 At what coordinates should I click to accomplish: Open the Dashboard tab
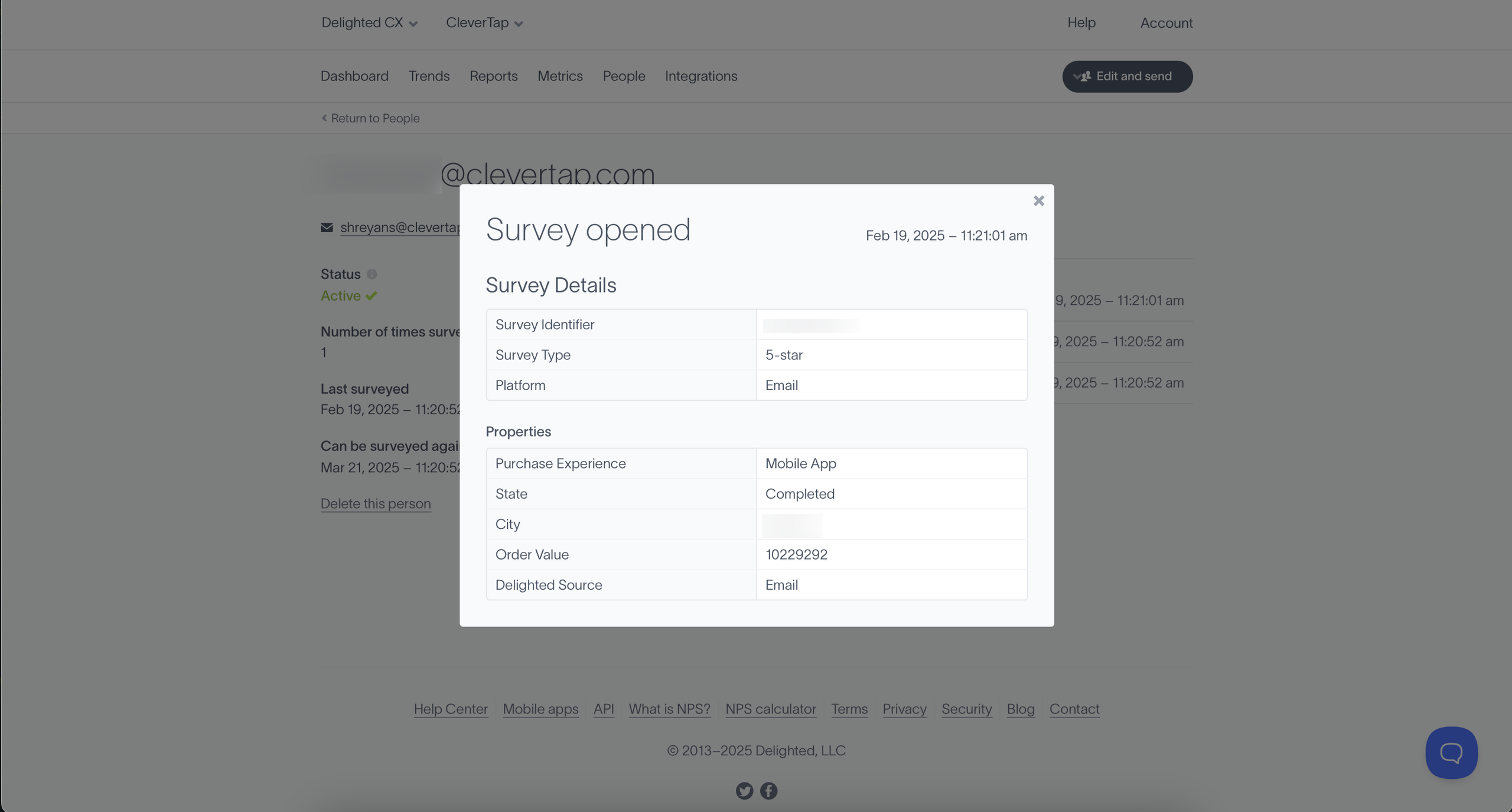(354, 76)
